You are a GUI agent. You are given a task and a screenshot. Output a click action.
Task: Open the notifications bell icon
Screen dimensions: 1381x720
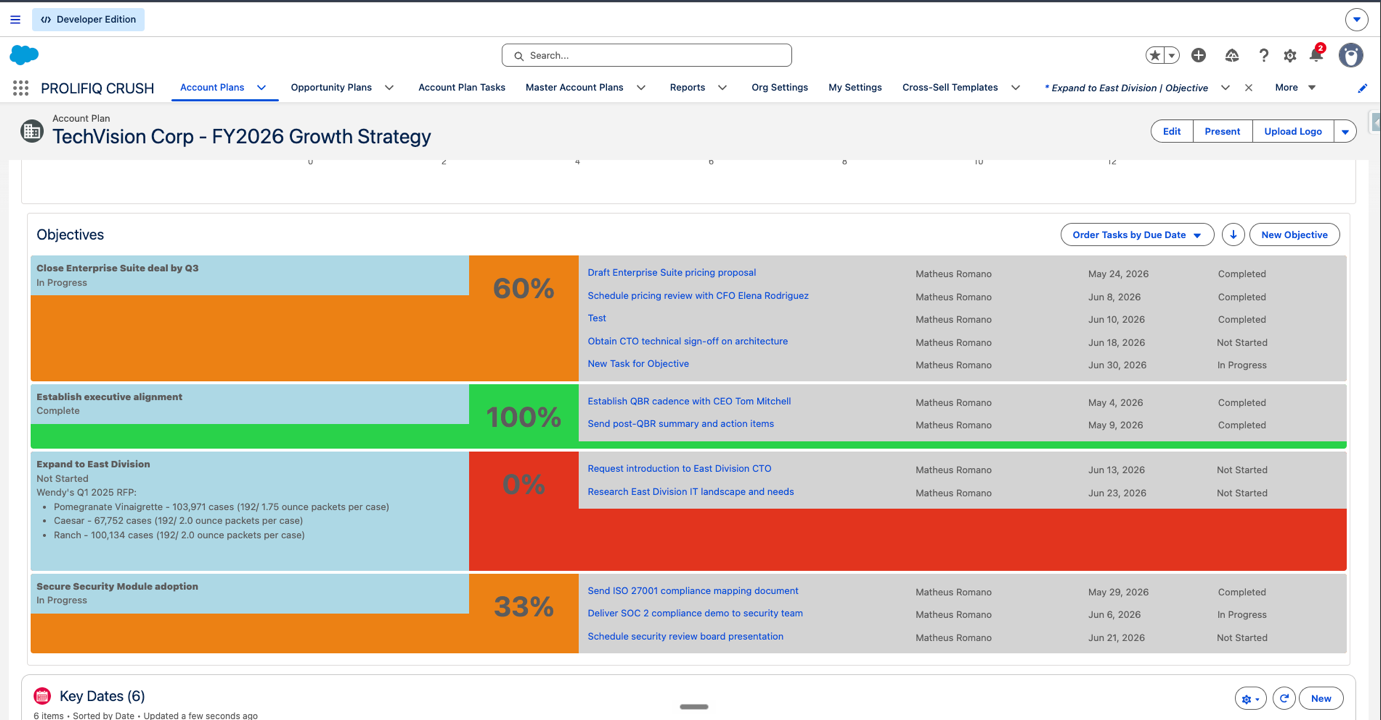1316,56
